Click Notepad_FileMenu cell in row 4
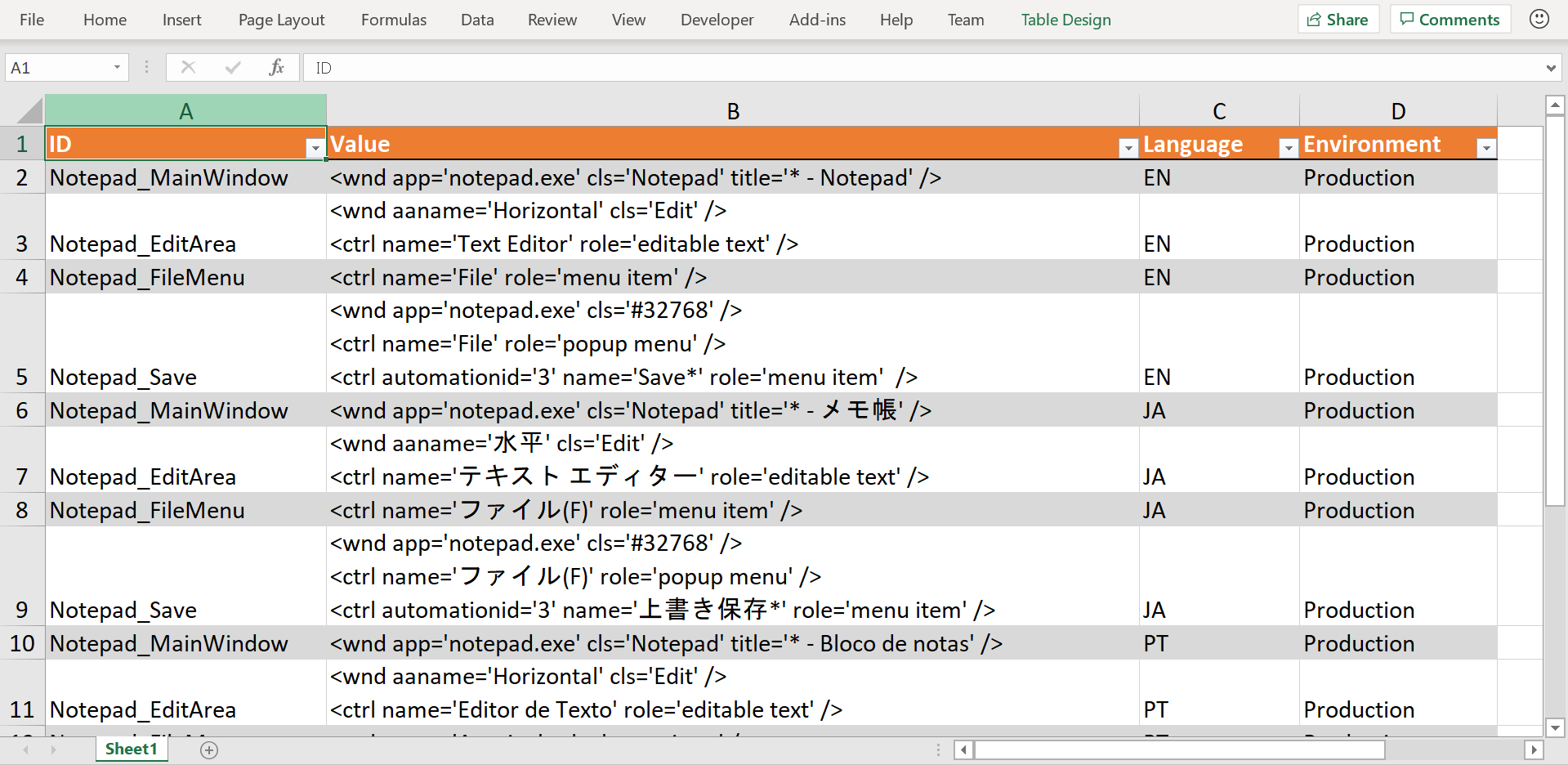 pyautogui.click(x=185, y=277)
